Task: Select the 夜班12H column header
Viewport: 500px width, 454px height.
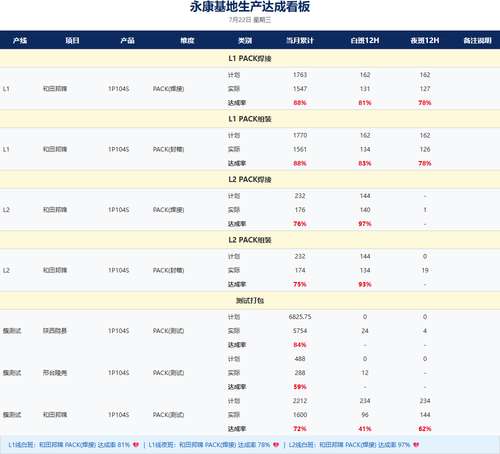Action: (425, 40)
